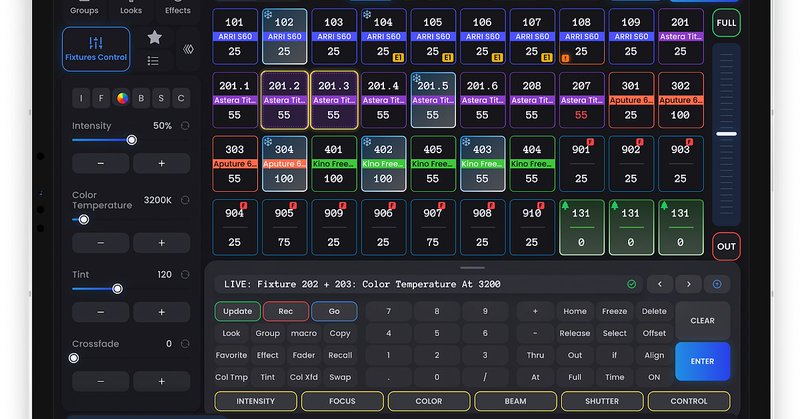Reset Tint using its circular icon
Screen dimensions: 800x419
(x=185, y=275)
